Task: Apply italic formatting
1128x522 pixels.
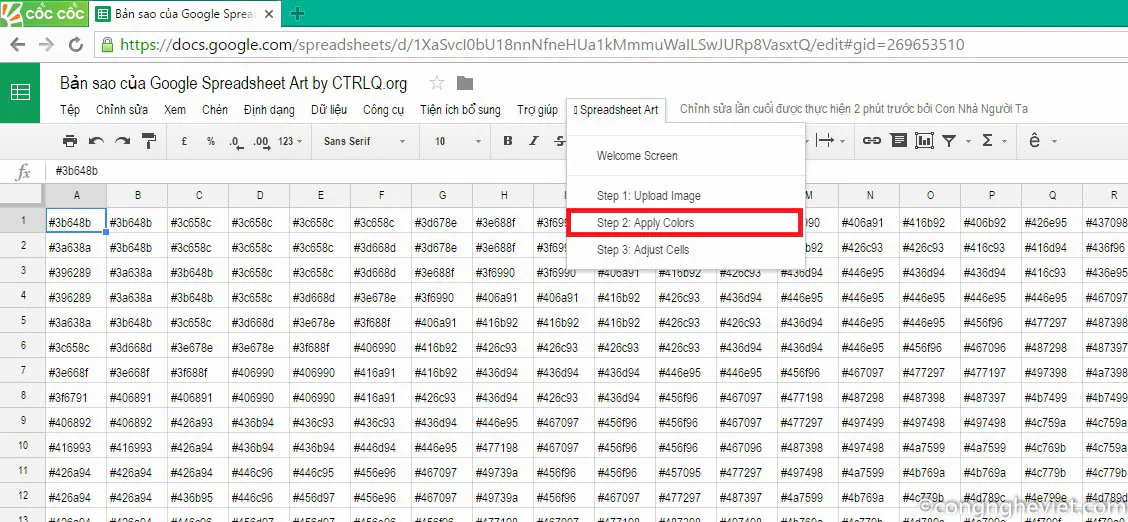Action: point(534,141)
